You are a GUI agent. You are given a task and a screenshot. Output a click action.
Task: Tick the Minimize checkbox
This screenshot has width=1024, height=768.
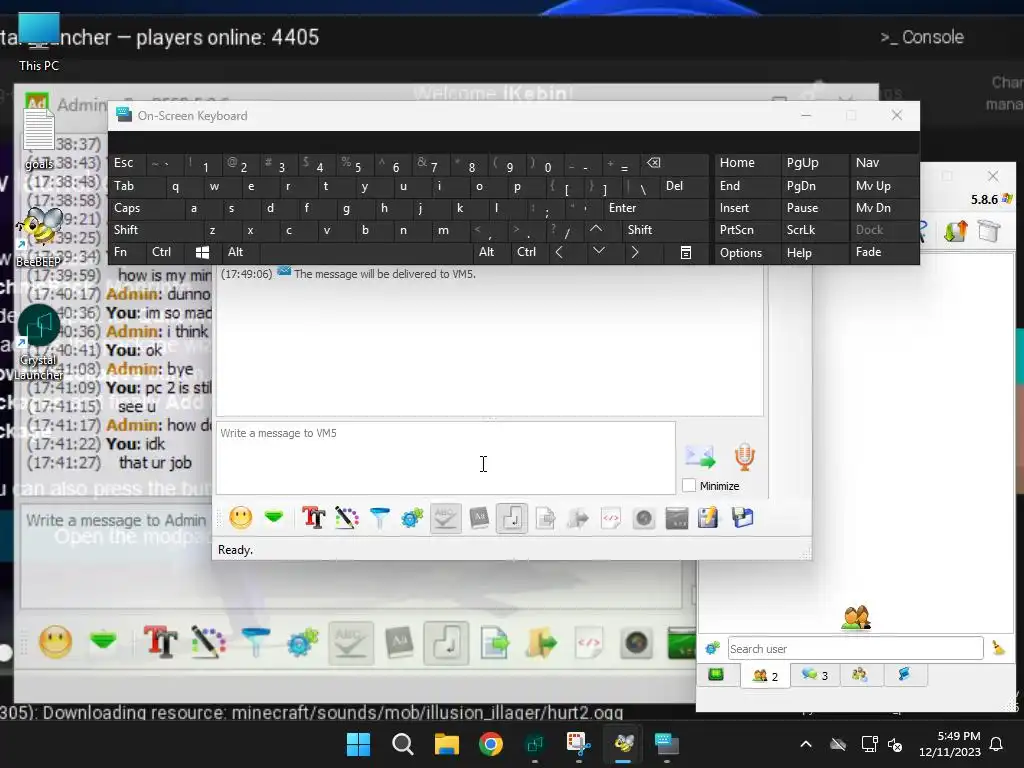tap(689, 486)
